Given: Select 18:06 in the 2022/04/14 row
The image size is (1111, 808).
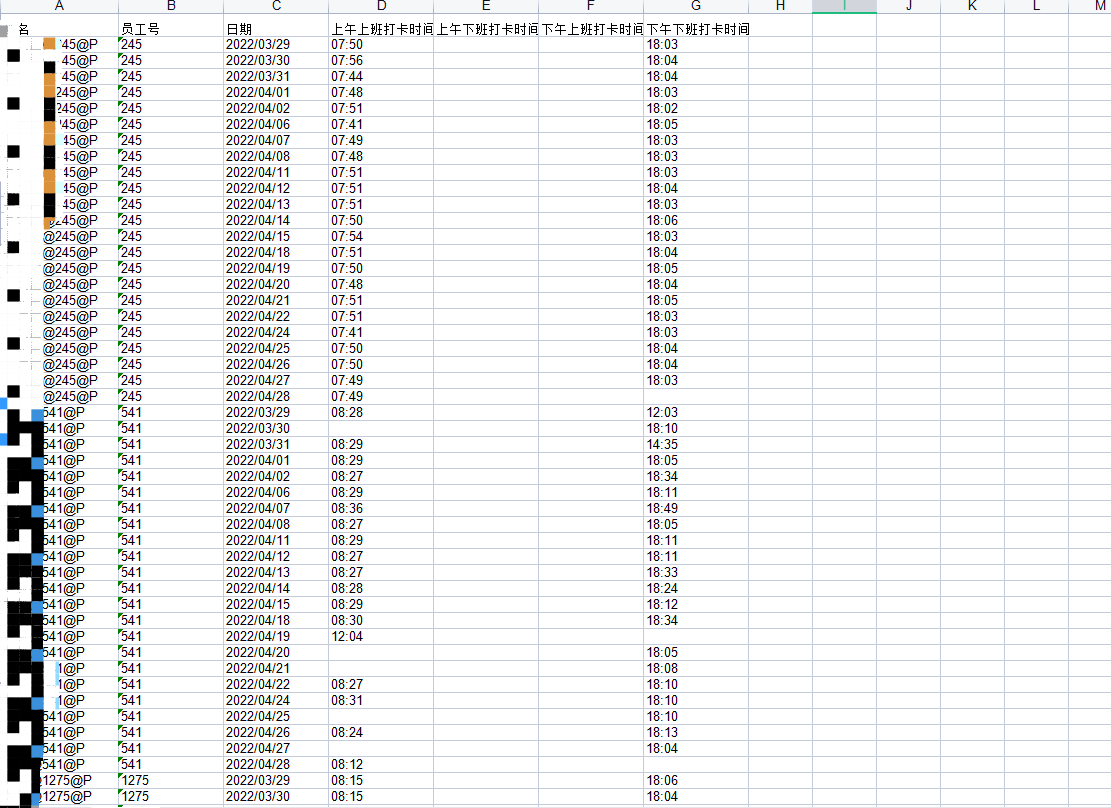Looking at the screenshot, I should [696, 220].
